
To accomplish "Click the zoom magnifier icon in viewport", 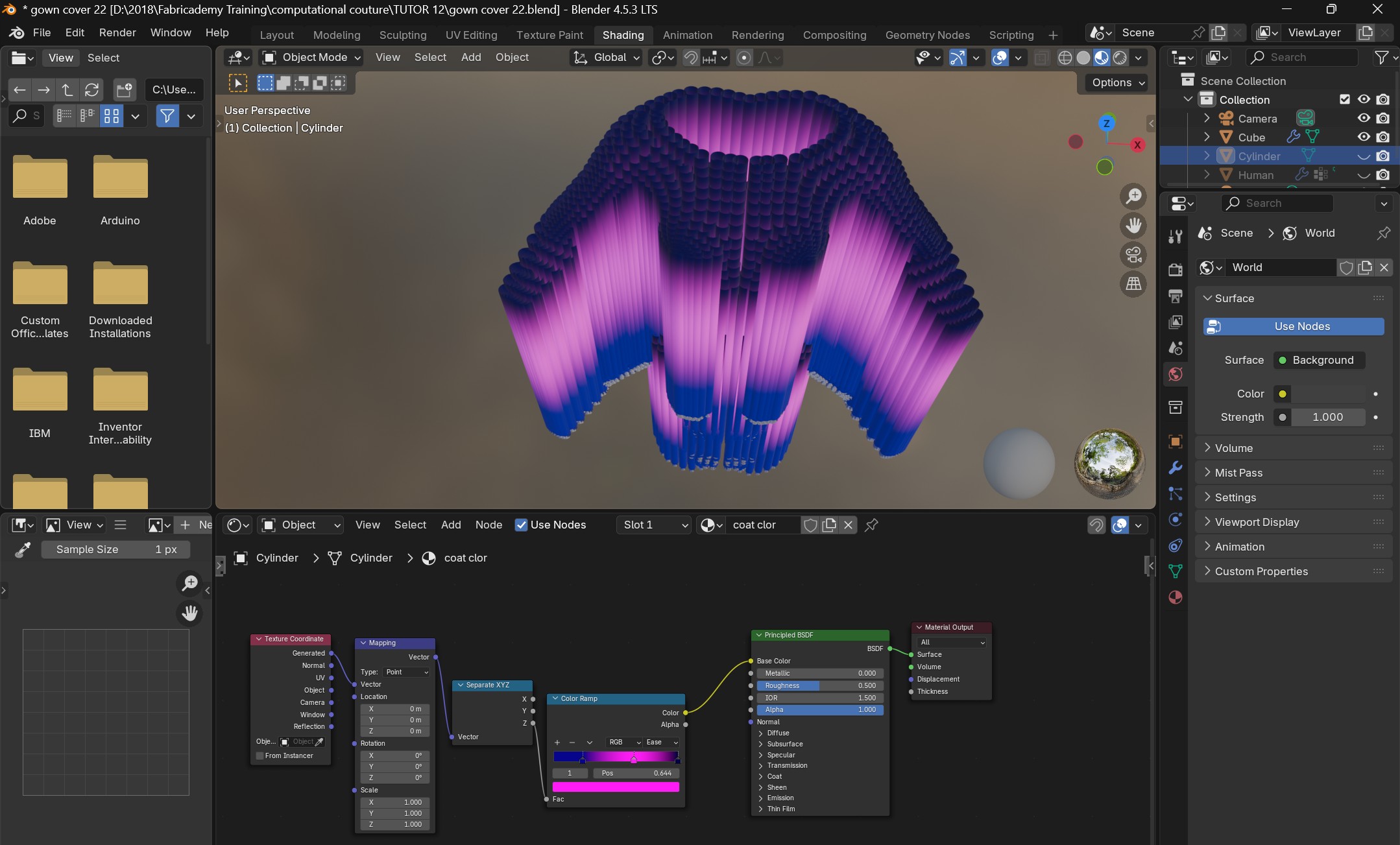I will 1133,196.
